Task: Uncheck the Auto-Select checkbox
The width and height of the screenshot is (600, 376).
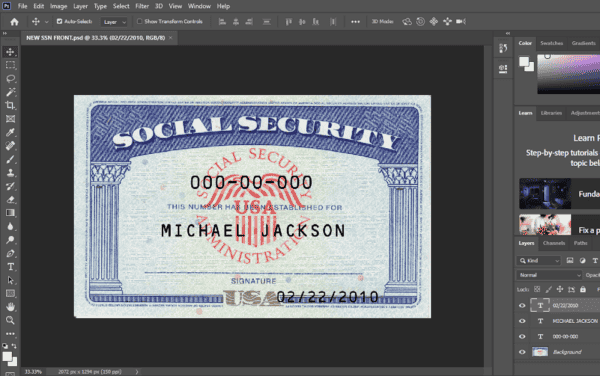Action: (x=59, y=21)
